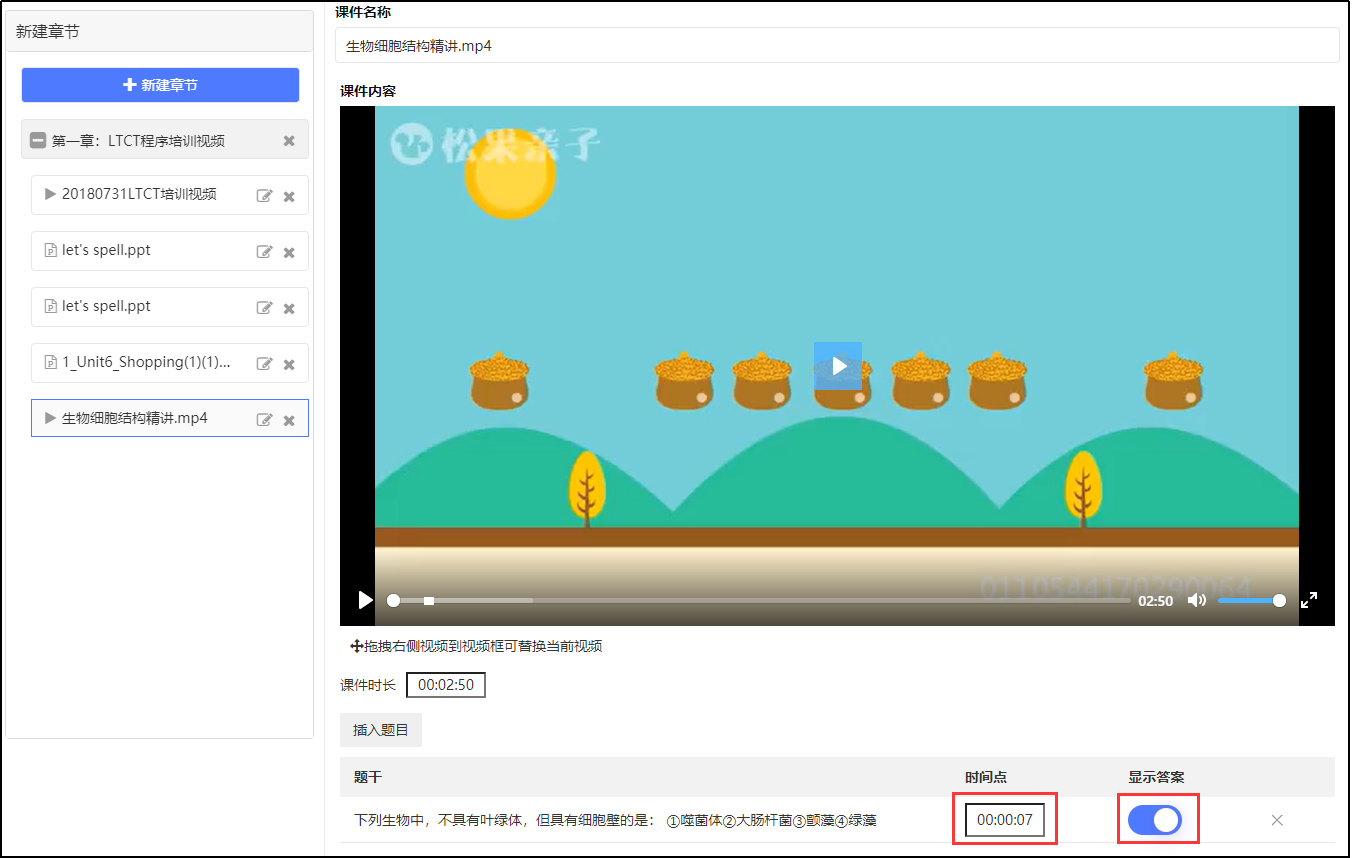
Task: Delete the 1_Unit6_Shopping item
Action: coord(289,365)
